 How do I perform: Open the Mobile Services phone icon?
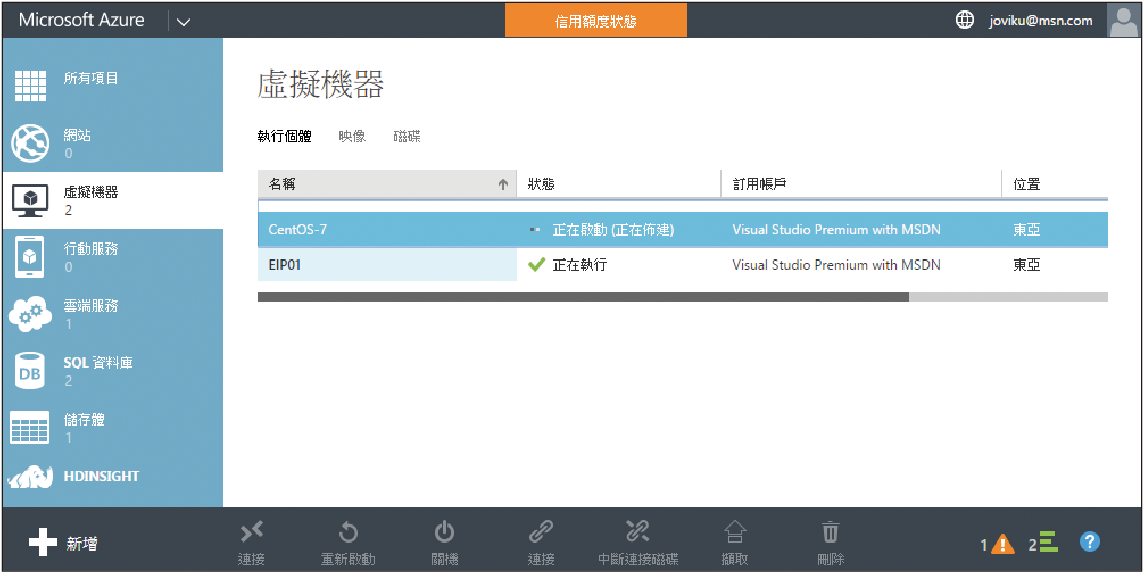click(x=31, y=257)
